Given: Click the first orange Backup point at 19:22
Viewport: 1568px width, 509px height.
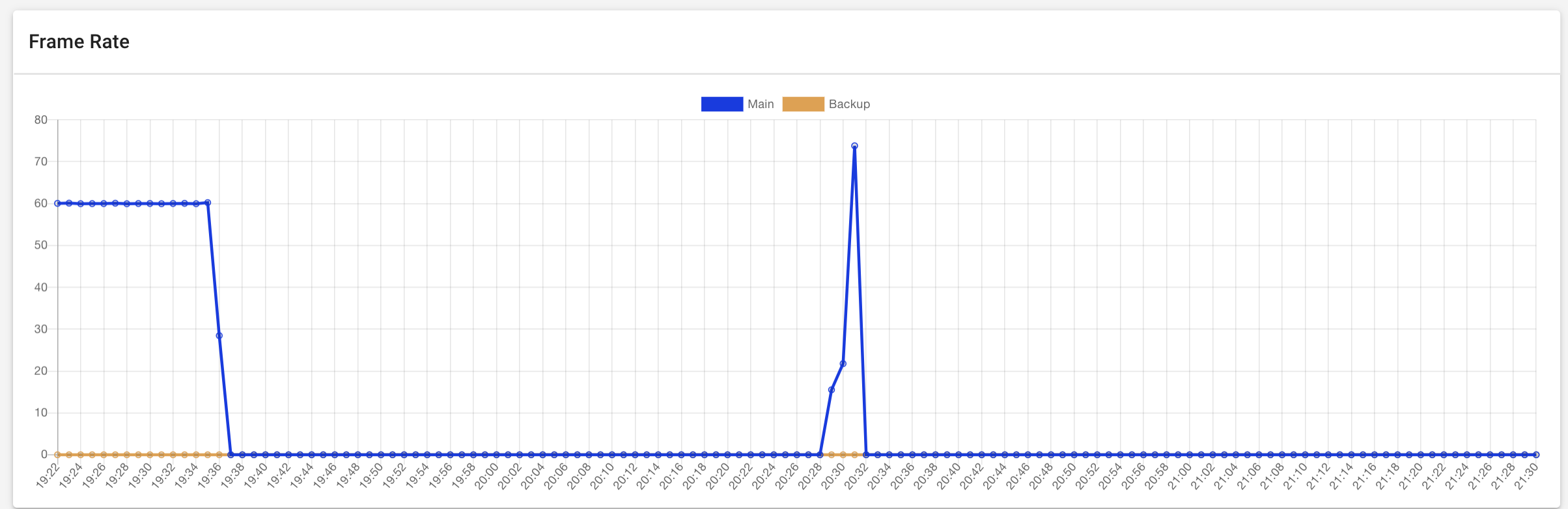Looking at the screenshot, I should coord(58,454).
